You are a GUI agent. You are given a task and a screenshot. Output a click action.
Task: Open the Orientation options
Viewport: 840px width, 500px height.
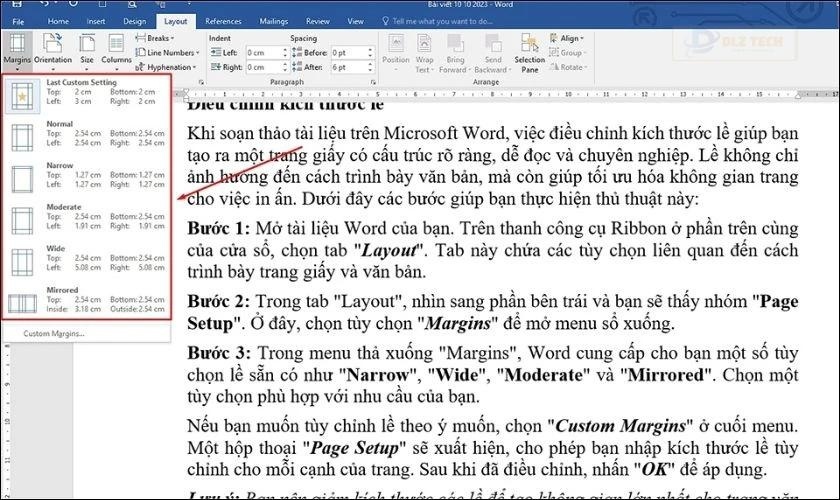coord(52,52)
